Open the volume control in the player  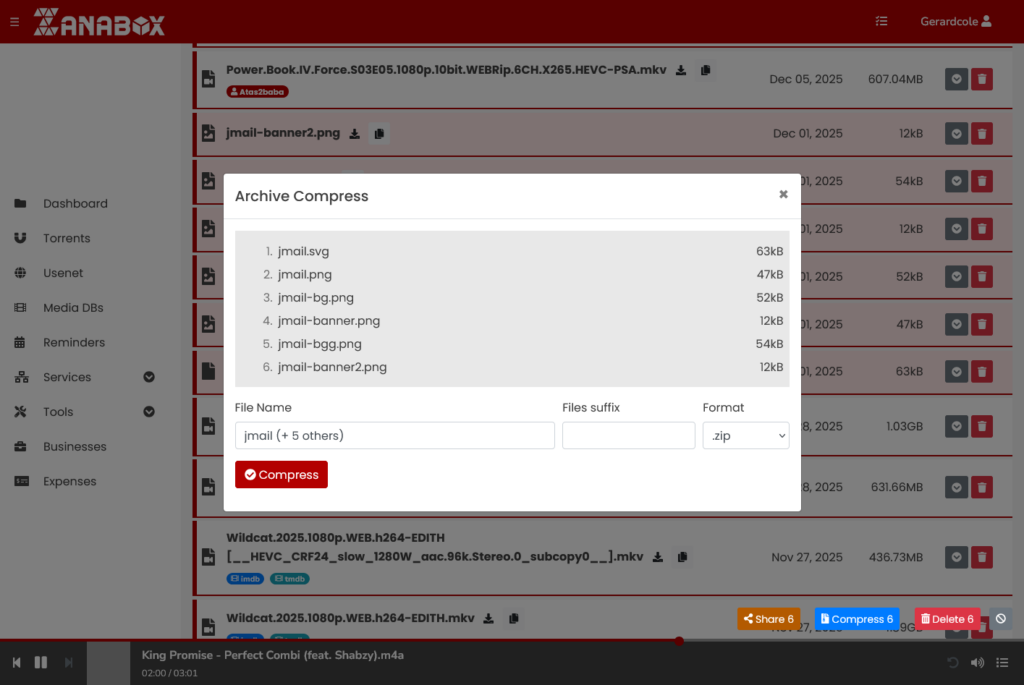pyautogui.click(x=977, y=662)
